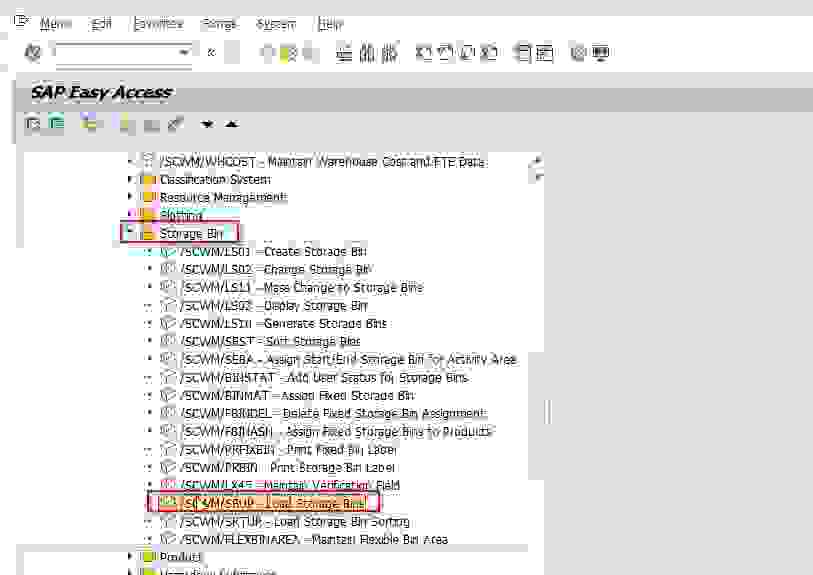Open the Favorites menu

pyautogui.click(x=158, y=23)
